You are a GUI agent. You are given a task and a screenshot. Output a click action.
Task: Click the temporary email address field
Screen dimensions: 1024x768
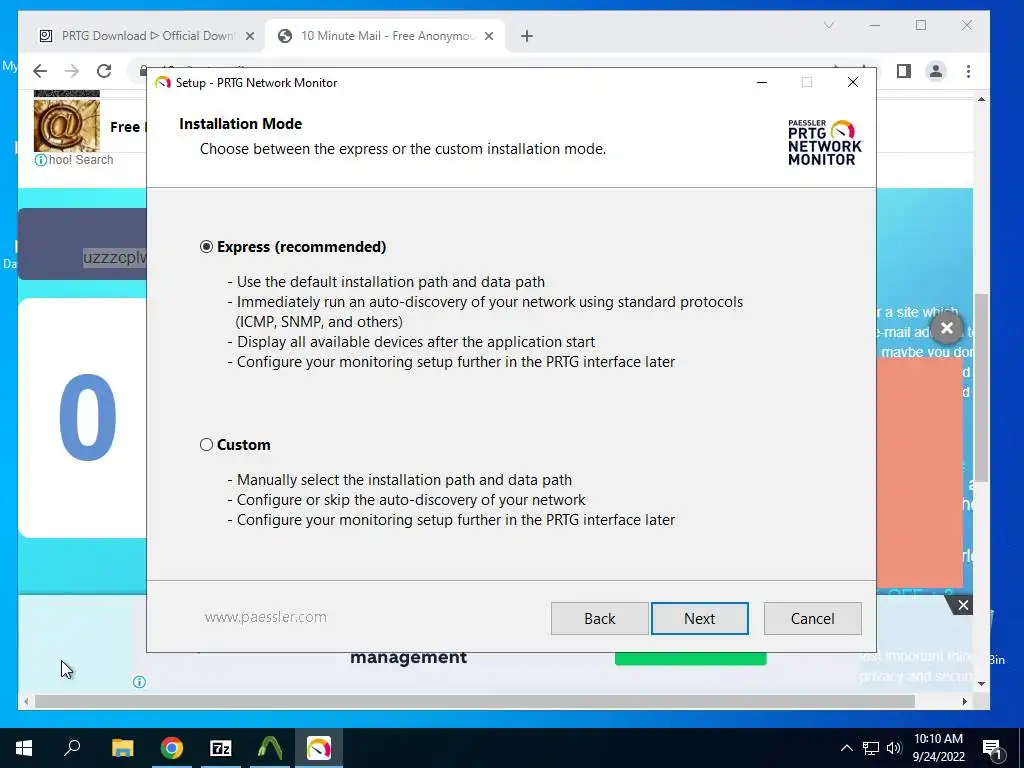[x=83, y=244]
